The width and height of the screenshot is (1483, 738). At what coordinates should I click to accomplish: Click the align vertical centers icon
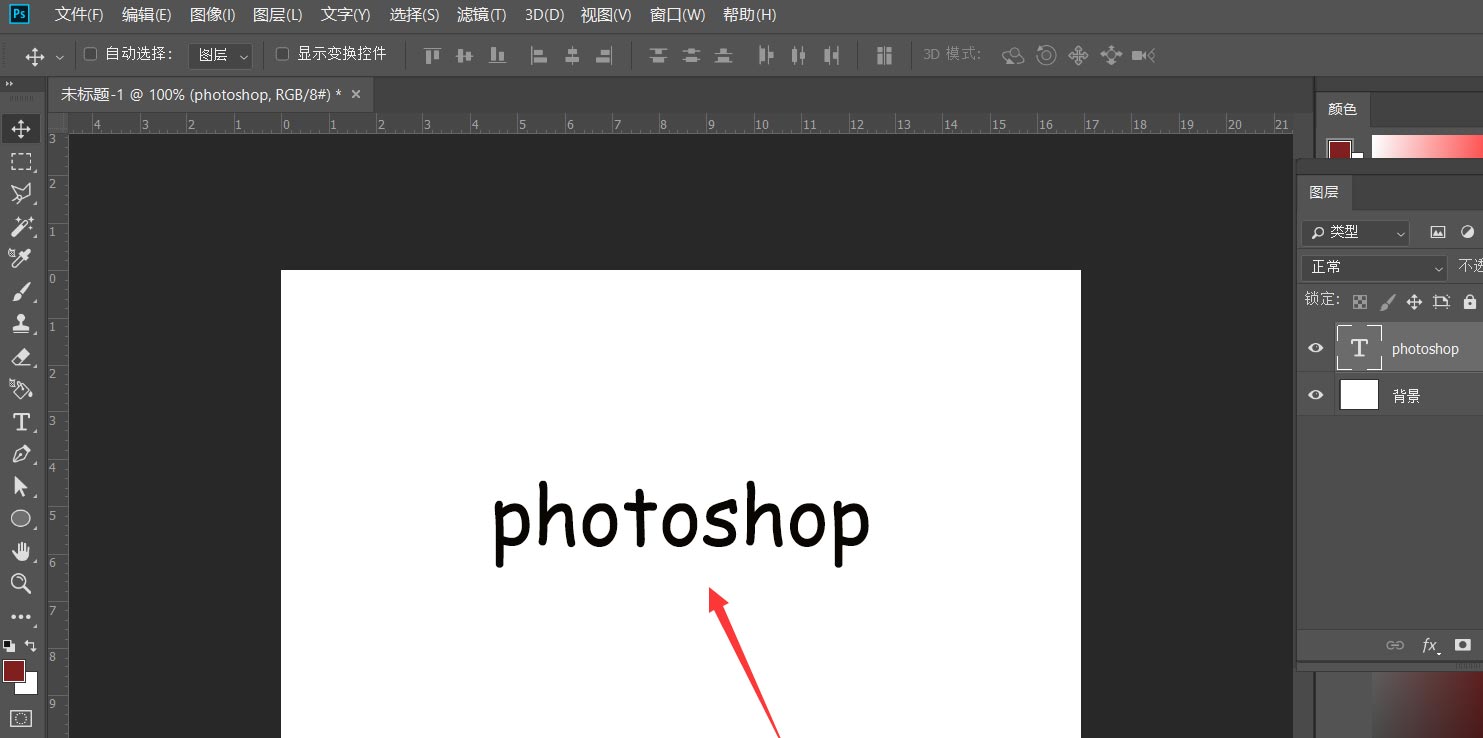coord(464,56)
